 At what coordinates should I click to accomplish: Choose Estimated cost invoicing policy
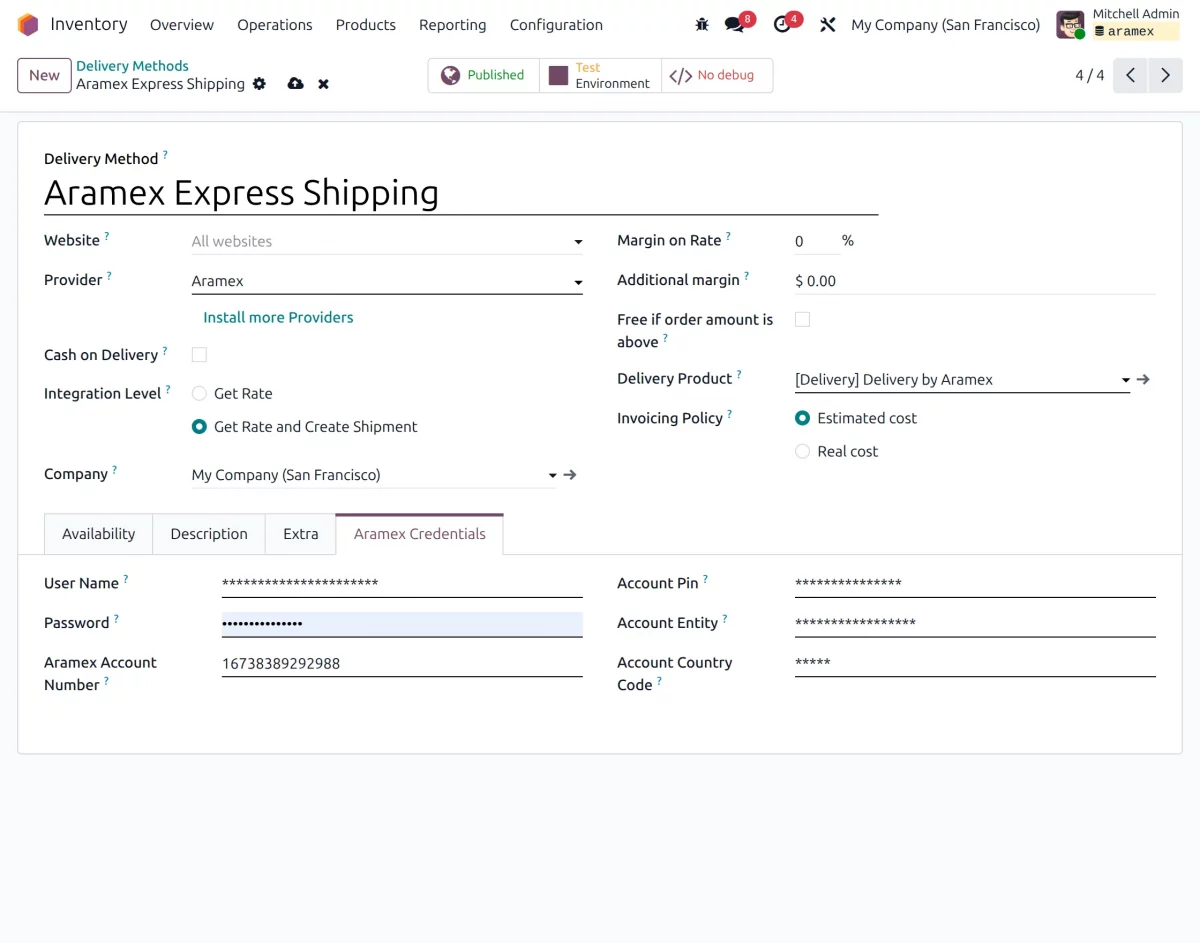click(802, 418)
